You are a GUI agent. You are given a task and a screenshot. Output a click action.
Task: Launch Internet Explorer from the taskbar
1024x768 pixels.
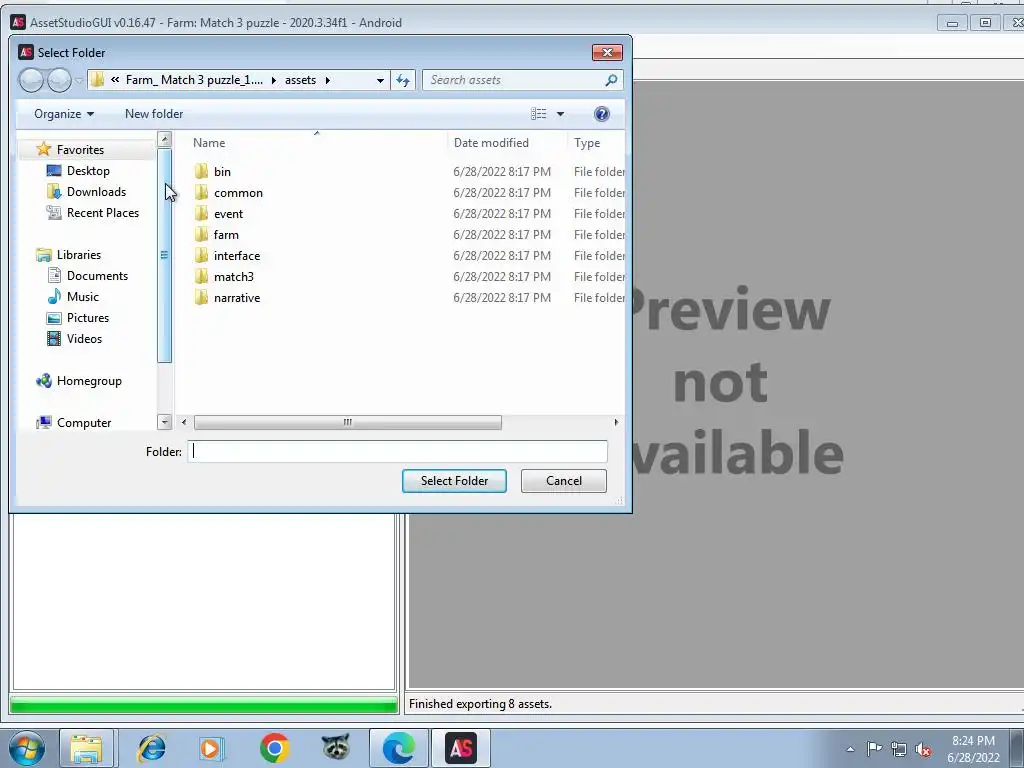click(152, 748)
